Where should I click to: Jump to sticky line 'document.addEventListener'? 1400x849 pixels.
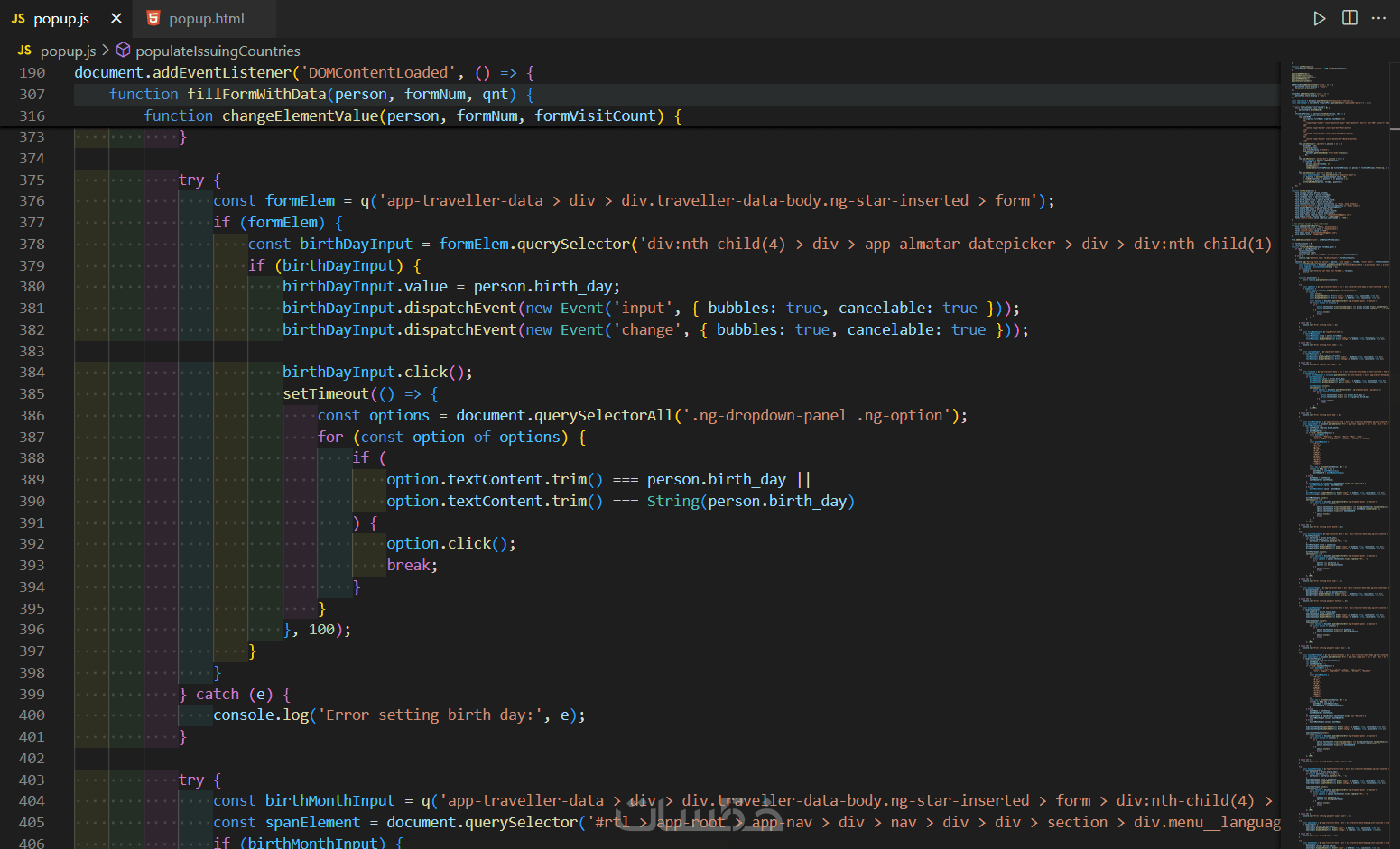pyautogui.click(x=304, y=72)
